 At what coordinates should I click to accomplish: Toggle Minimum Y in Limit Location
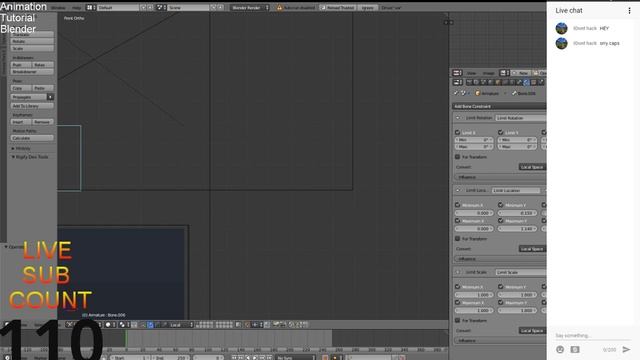[x=500, y=205]
